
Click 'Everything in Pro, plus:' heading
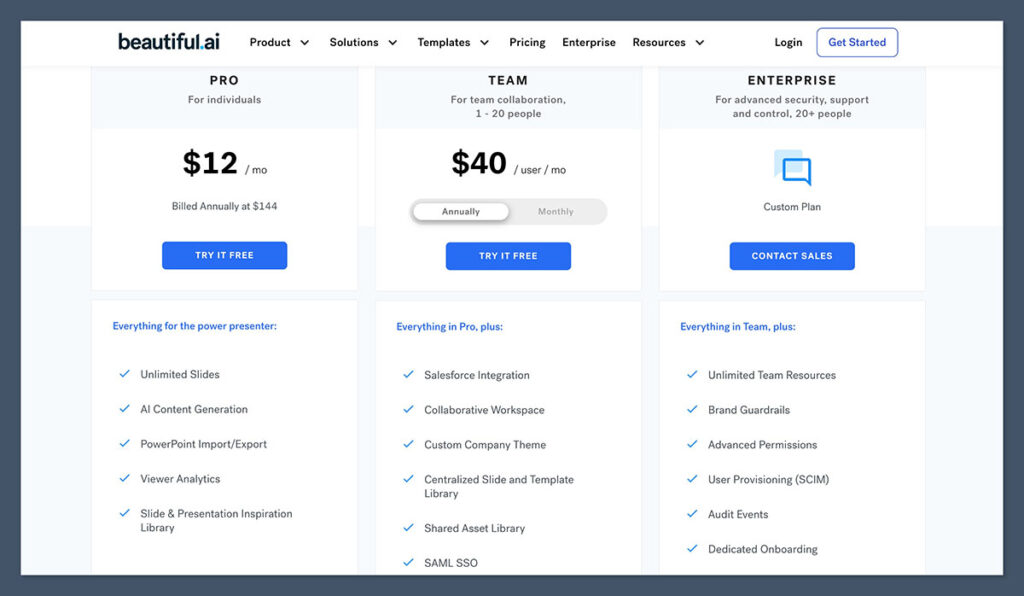(x=449, y=326)
